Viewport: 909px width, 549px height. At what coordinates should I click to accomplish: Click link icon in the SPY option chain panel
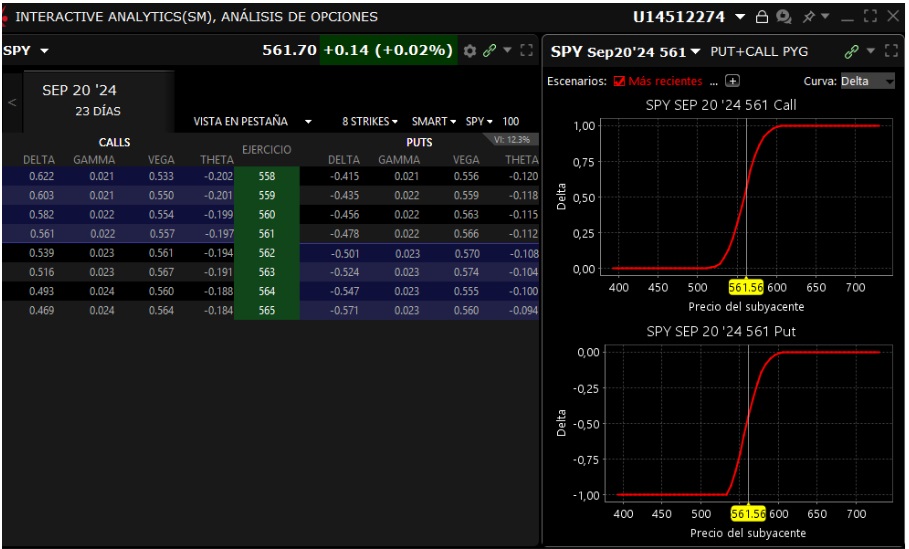click(490, 50)
